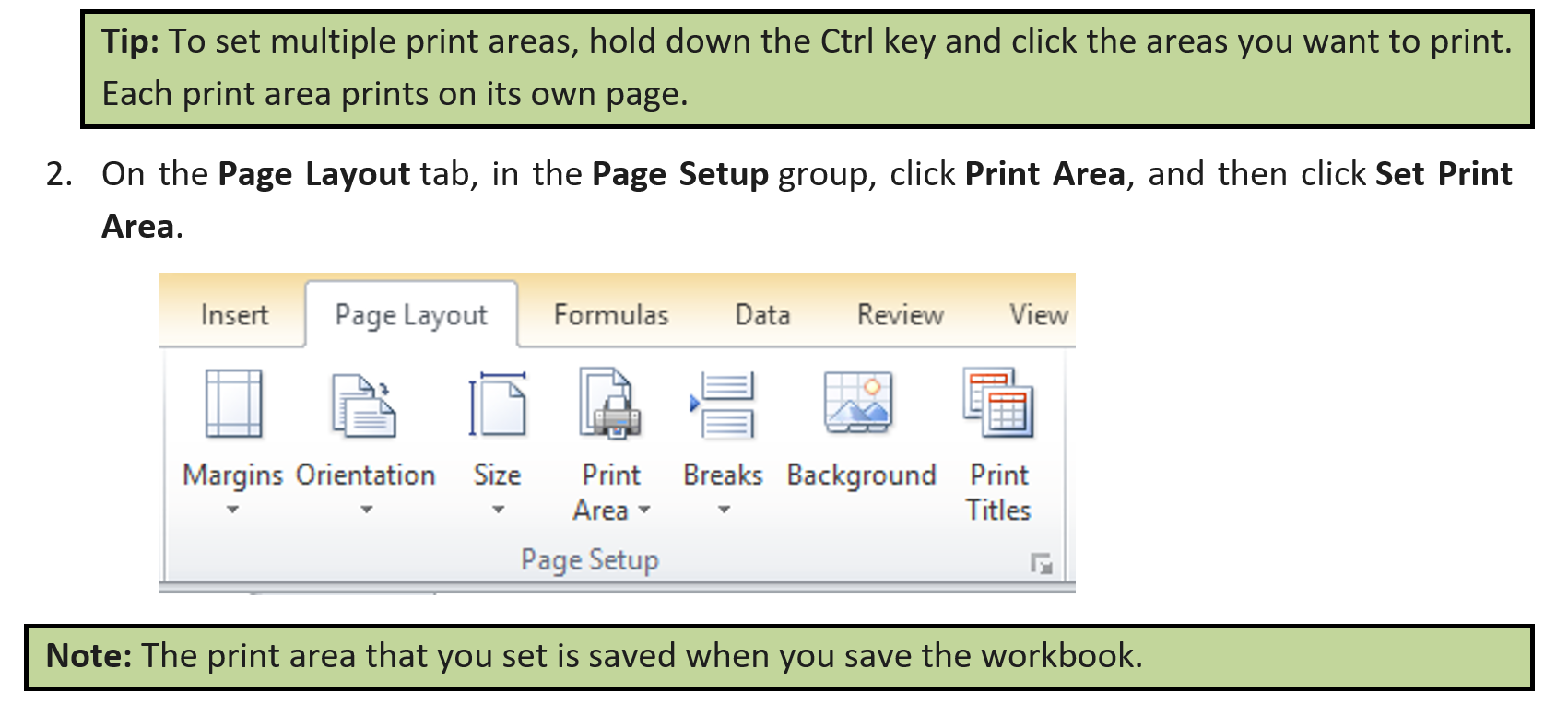Image resolution: width=1568 pixels, height=716 pixels.
Task: Open the arrow beside Print Area
Action: [644, 510]
